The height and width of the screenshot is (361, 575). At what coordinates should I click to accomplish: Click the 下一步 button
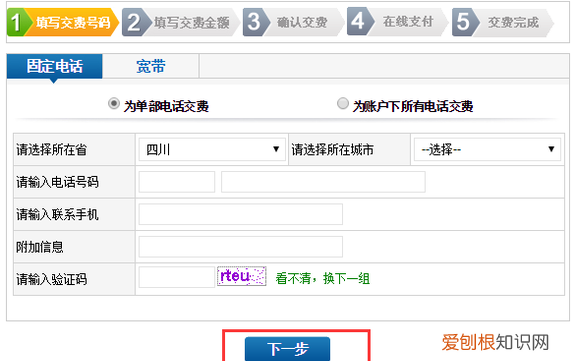point(288,349)
